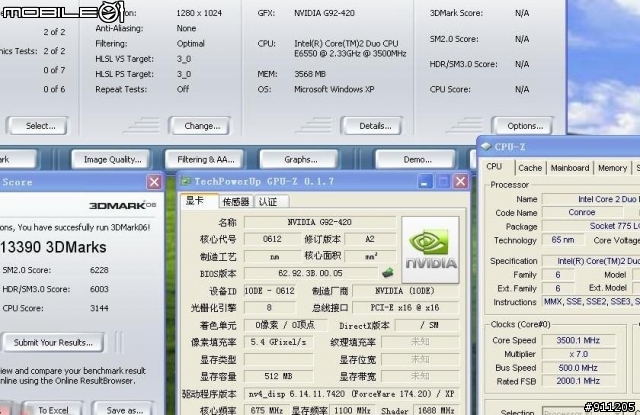Close the TechPowerUp GPU-Z window
Viewport: 640px width, 415px height.
(460, 182)
